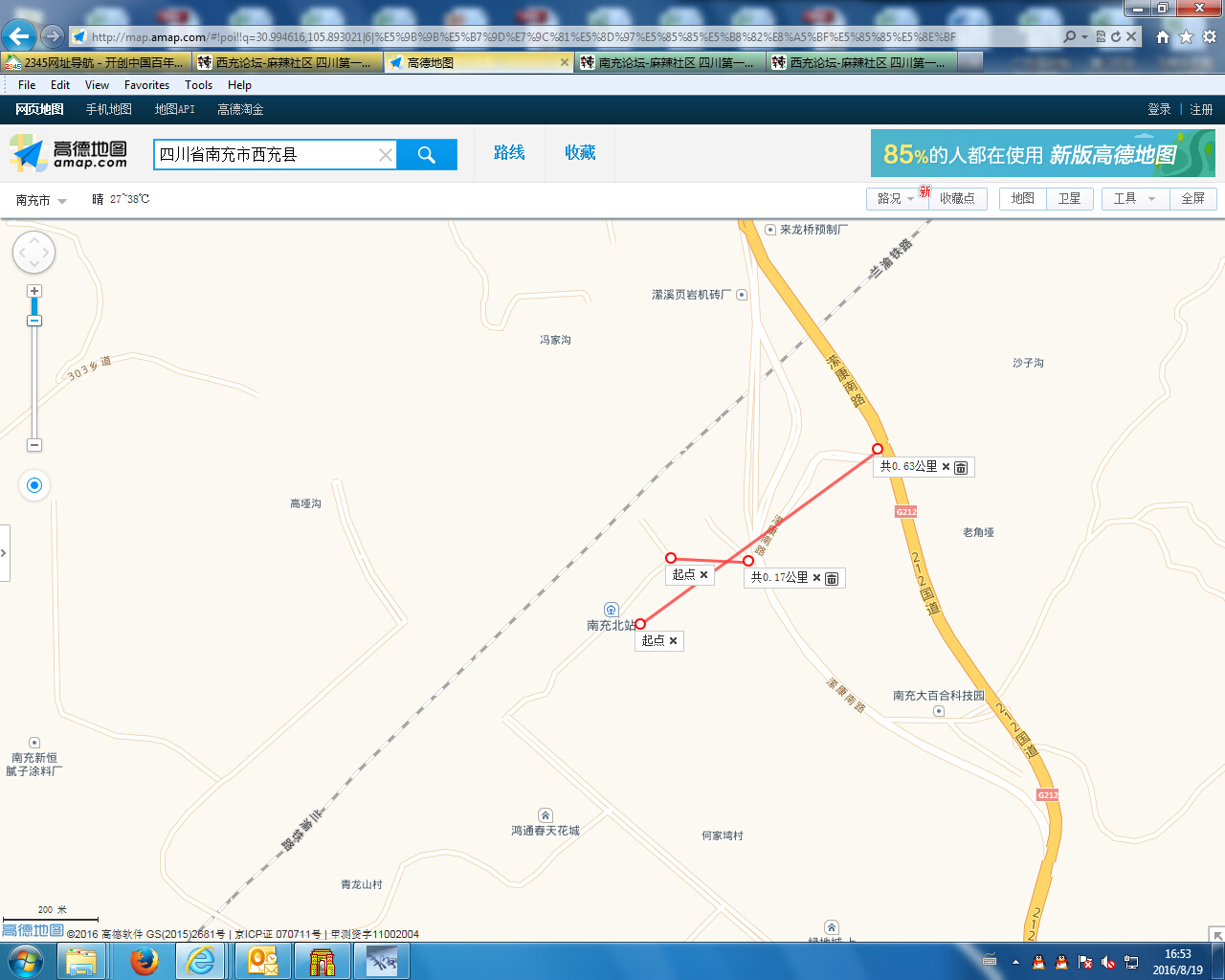Open the 手机地图 tab
This screenshot has width=1225, height=980.
coord(109,109)
